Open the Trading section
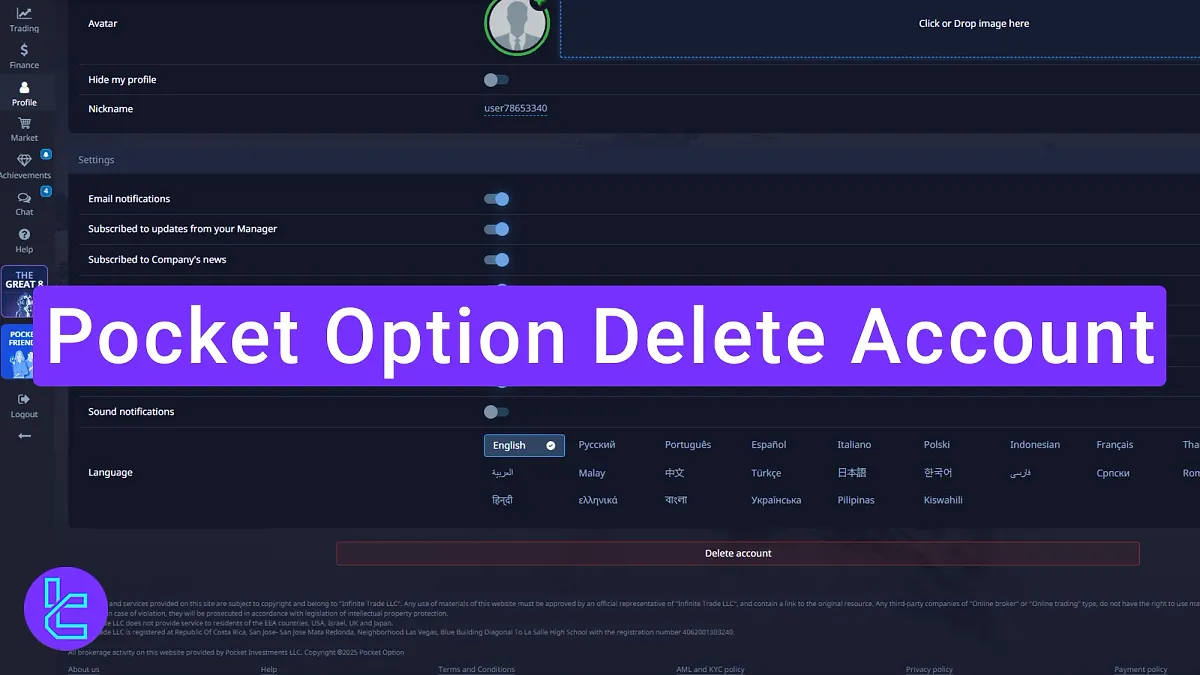 (x=23, y=18)
